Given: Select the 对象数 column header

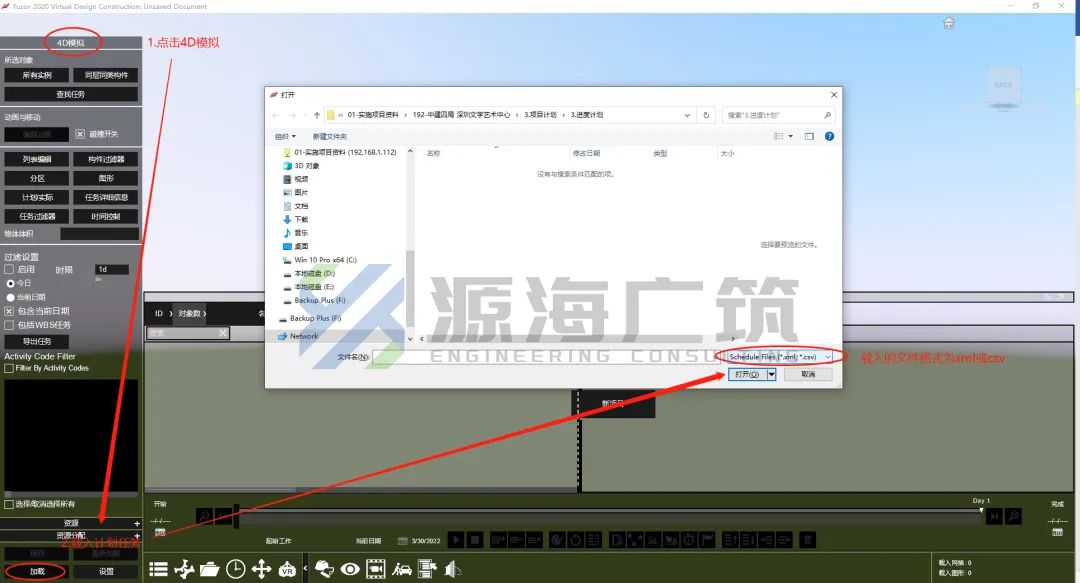Looking at the screenshot, I should pos(189,314).
